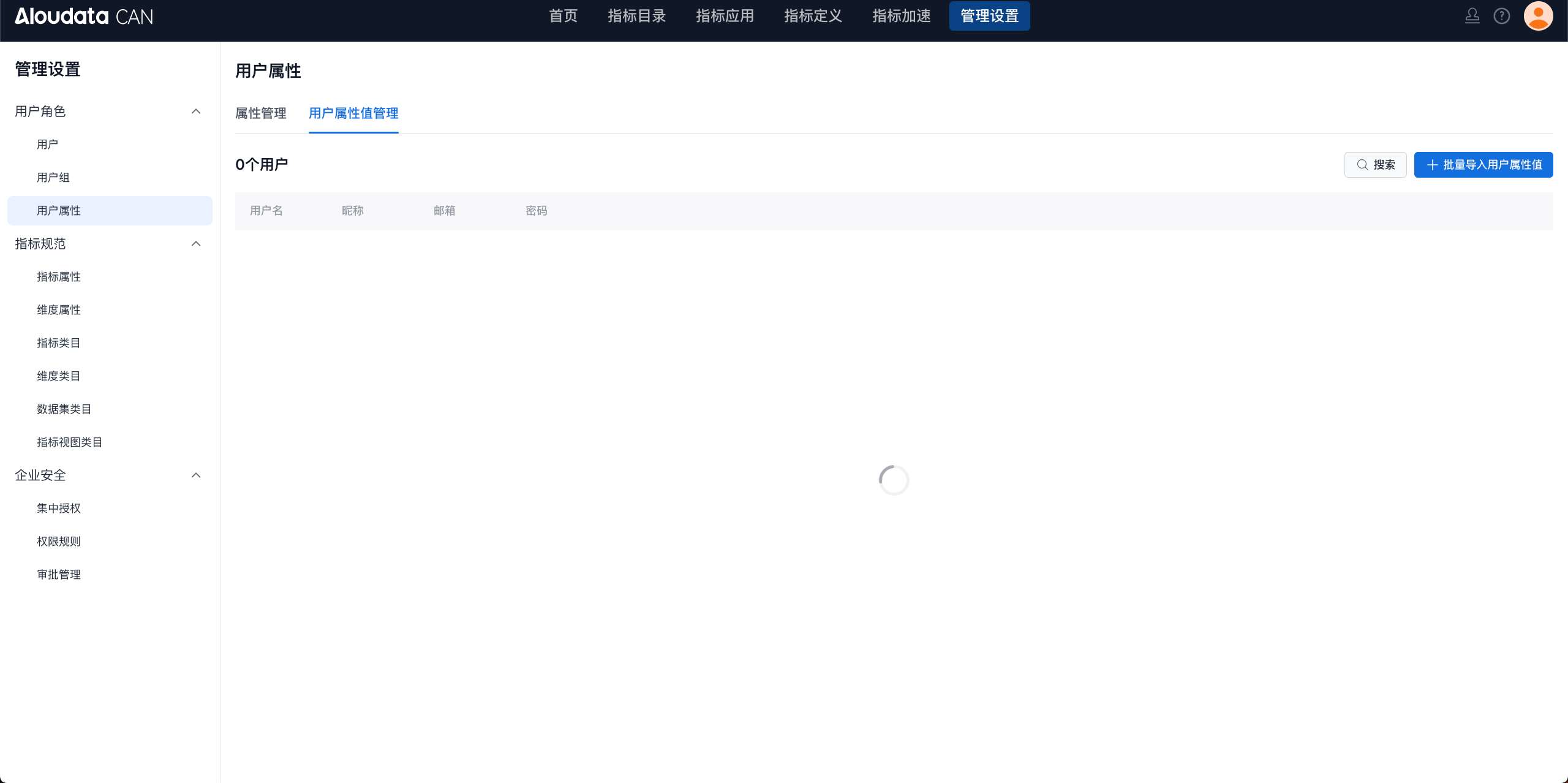Switch to the 属性管理 tab
This screenshot has width=1568, height=783.
click(261, 113)
